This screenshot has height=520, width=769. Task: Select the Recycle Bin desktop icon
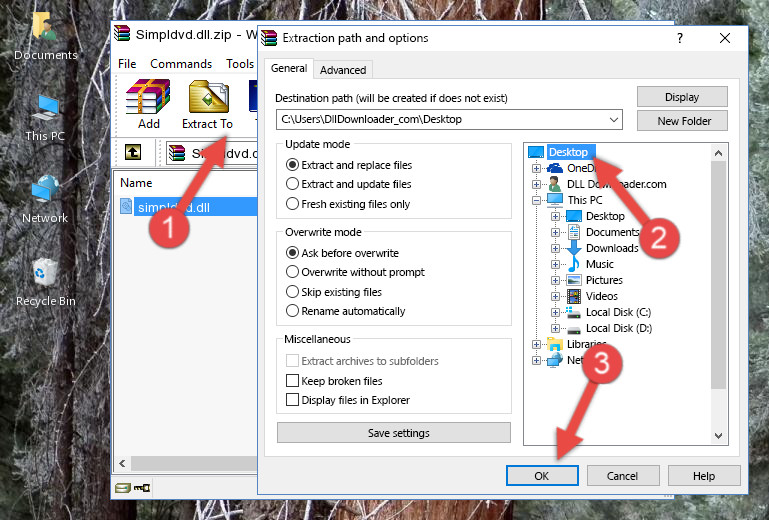pyautogui.click(x=45, y=273)
